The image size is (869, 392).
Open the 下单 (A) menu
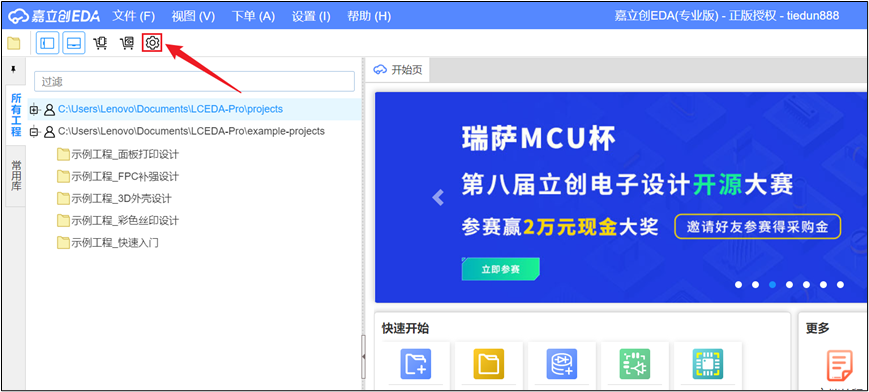tap(253, 16)
